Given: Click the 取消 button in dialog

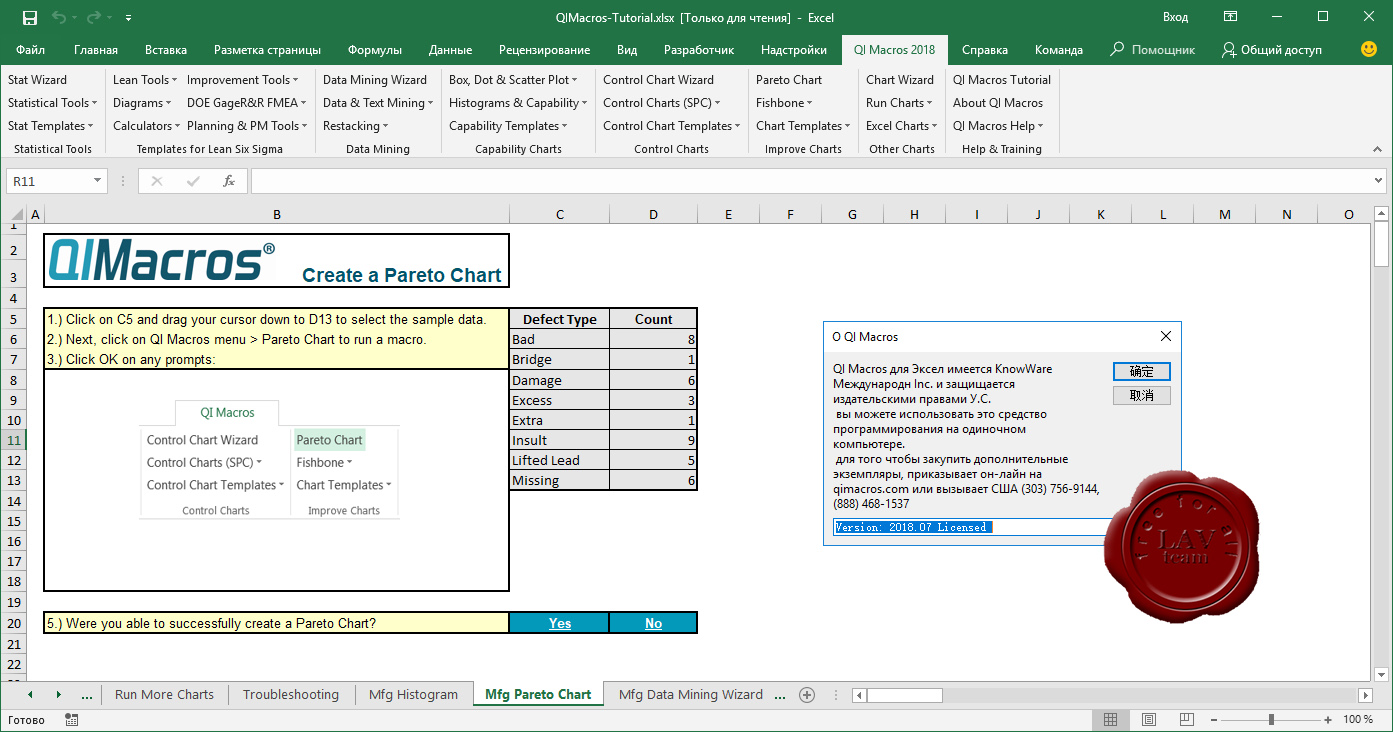Looking at the screenshot, I should pyautogui.click(x=1141, y=396).
